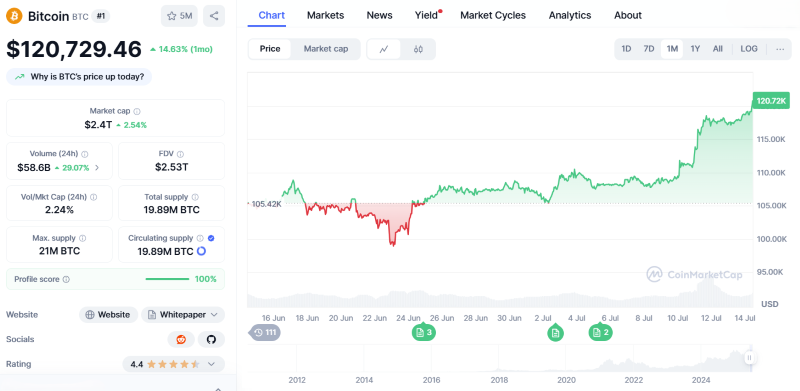Select the line chart view icon
Viewport: 800px width, 391px height.
pyautogui.click(x=384, y=49)
